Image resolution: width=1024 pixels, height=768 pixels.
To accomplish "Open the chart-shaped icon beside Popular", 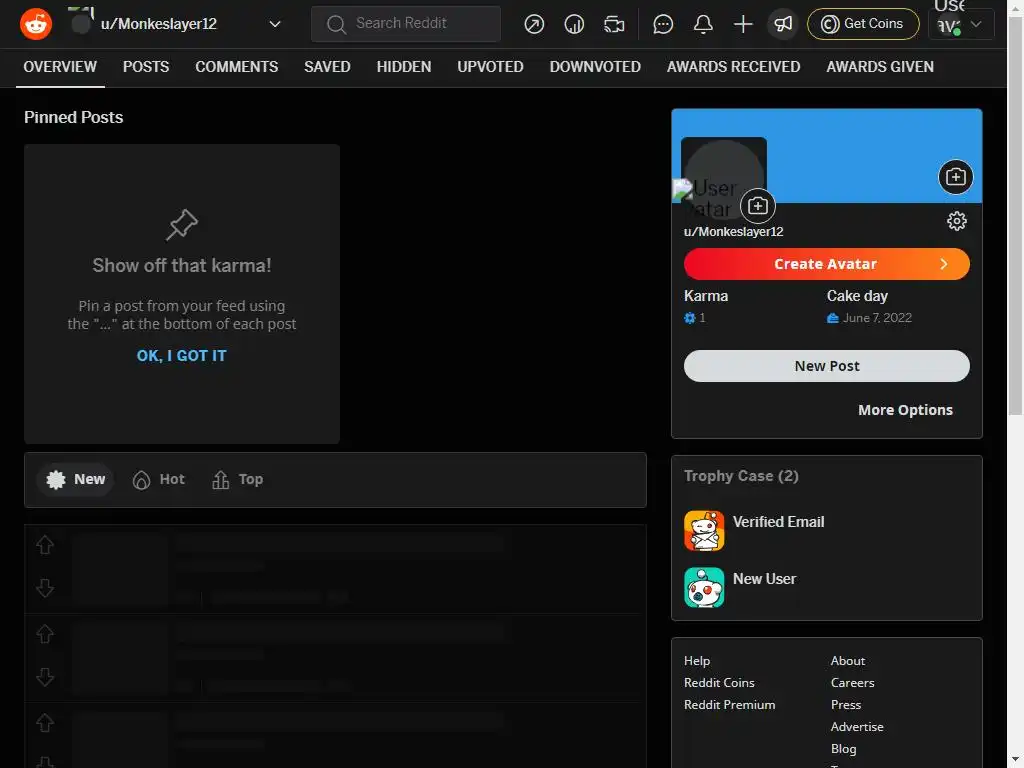I will tap(574, 24).
